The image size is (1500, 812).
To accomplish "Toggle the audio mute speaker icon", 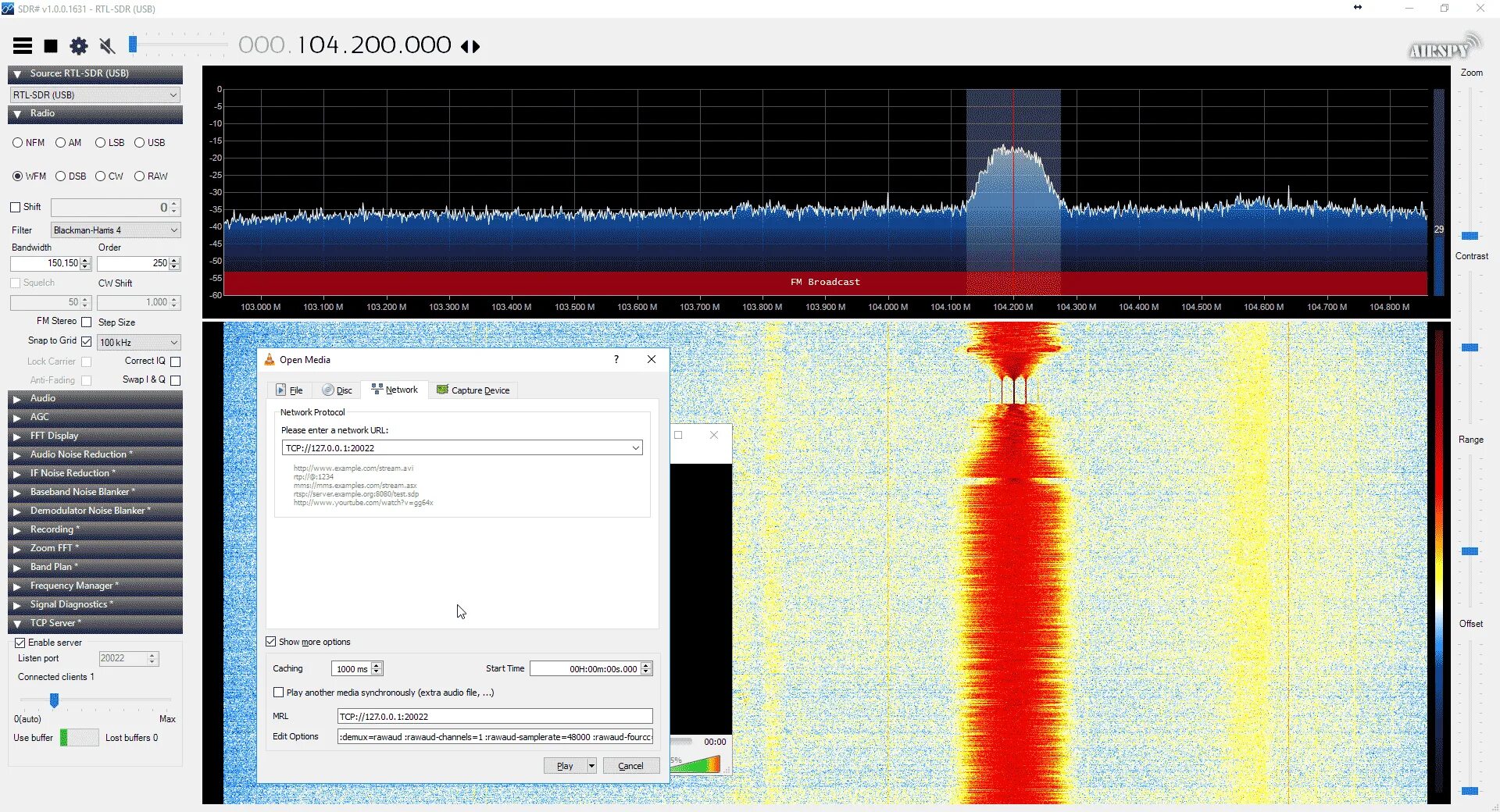I will coord(107,46).
